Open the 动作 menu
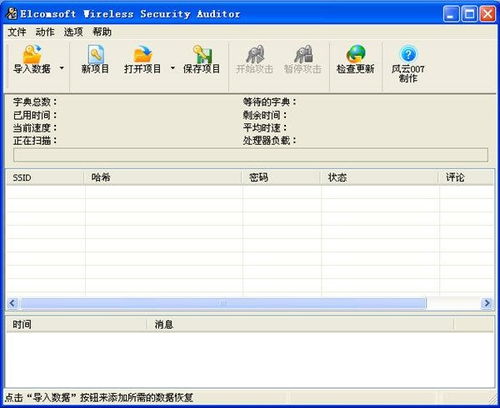Image resolution: width=500 pixels, height=408 pixels. click(x=45, y=32)
